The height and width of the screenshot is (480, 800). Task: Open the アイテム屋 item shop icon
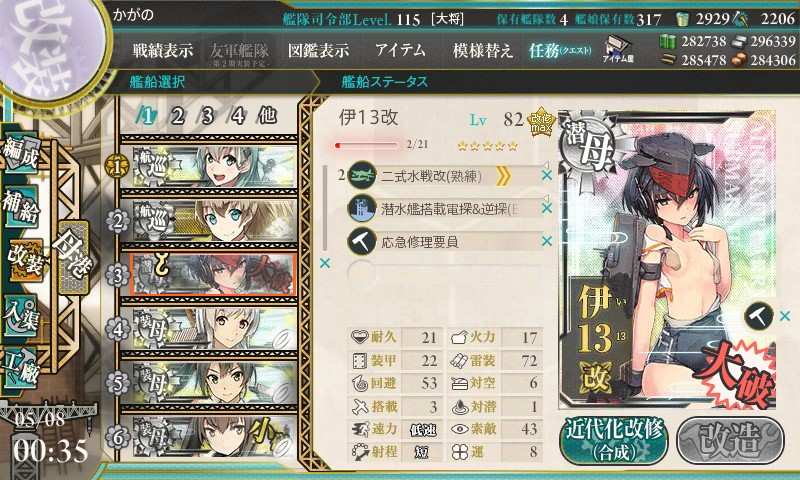(x=618, y=49)
